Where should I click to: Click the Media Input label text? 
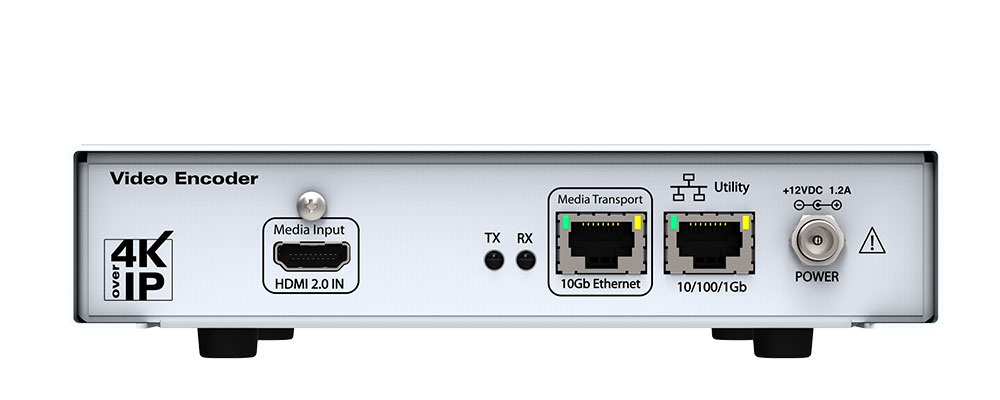pos(309,230)
